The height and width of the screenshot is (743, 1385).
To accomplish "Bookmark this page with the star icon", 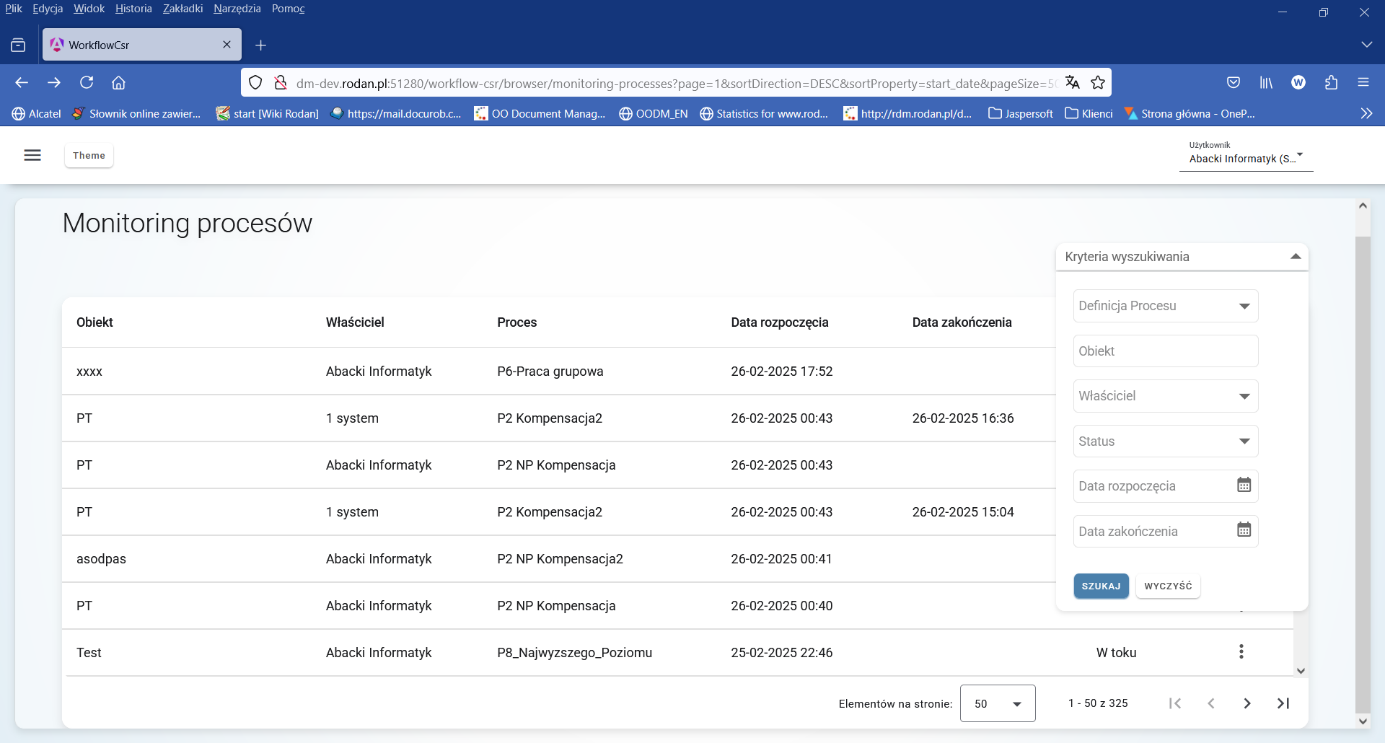I will 1097,82.
